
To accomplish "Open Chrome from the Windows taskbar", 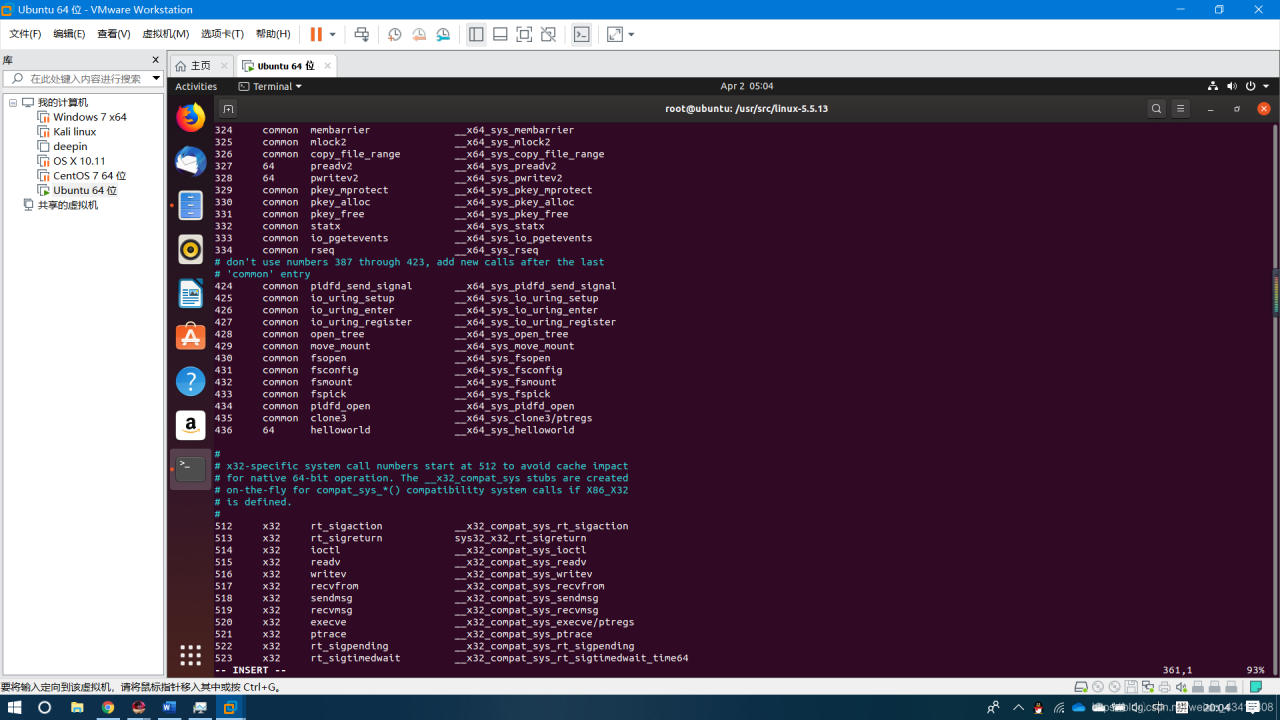I will pyautogui.click(x=108, y=707).
